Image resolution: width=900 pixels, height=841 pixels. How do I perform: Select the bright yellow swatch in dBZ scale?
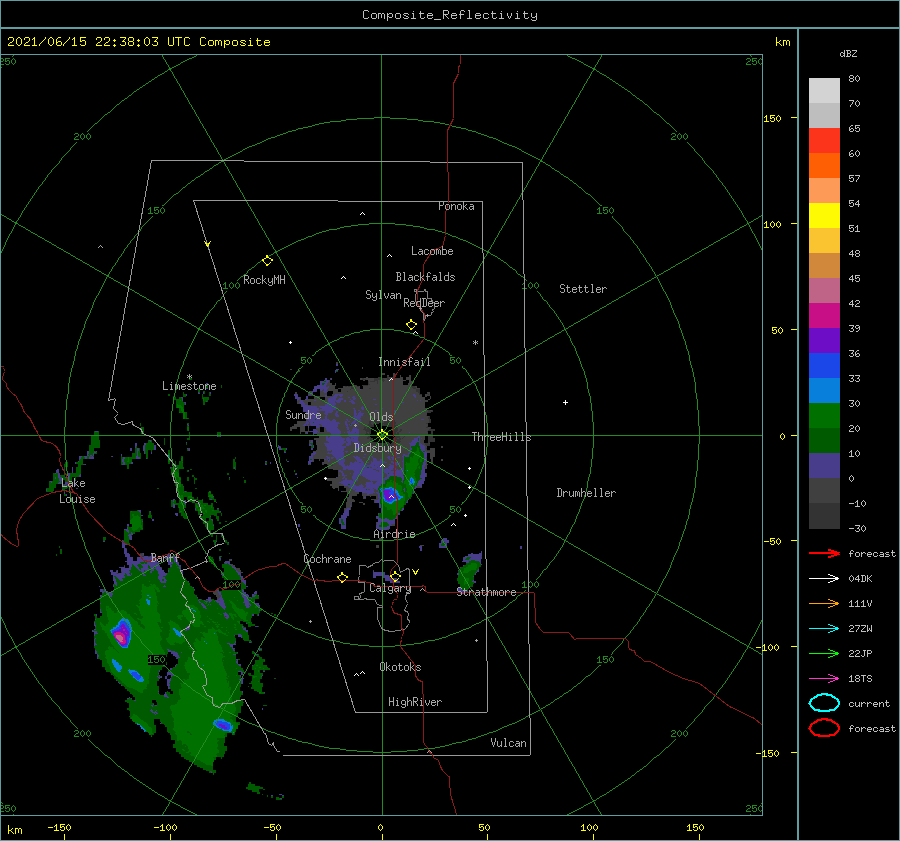click(x=824, y=216)
